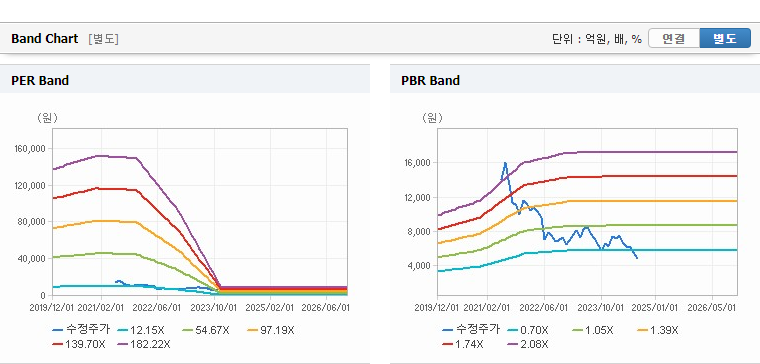This screenshot has height=364, width=760.
Task: Toggle 182.22X series in PER legend
Action: 144,344
